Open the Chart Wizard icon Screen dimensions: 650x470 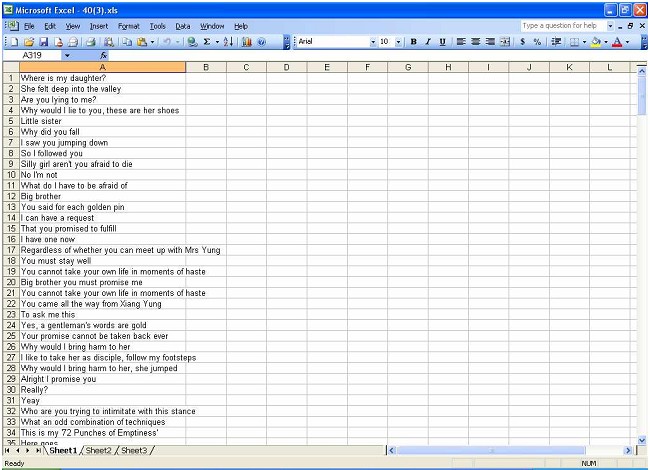click(247, 41)
